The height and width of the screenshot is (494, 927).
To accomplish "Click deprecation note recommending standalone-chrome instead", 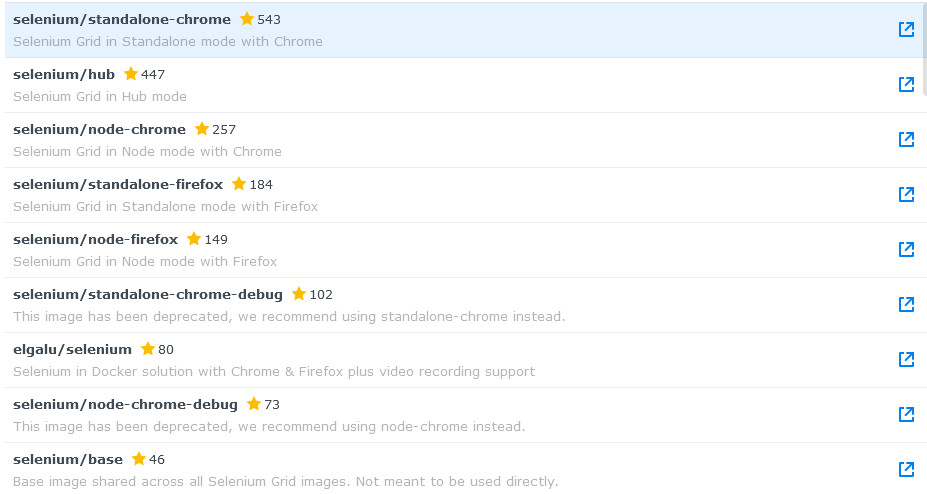I will pyautogui.click(x=289, y=316).
